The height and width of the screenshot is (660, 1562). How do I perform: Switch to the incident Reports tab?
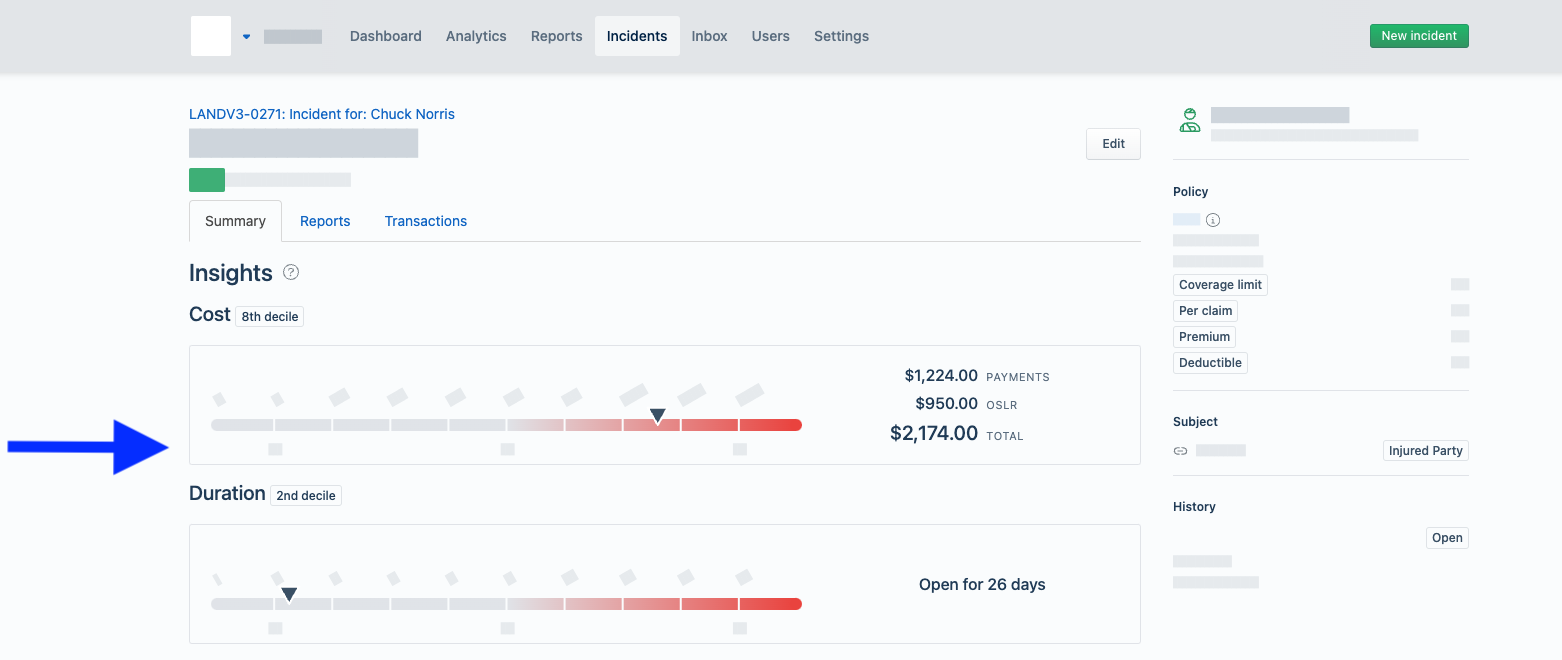pyautogui.click(x=325, y=221)
